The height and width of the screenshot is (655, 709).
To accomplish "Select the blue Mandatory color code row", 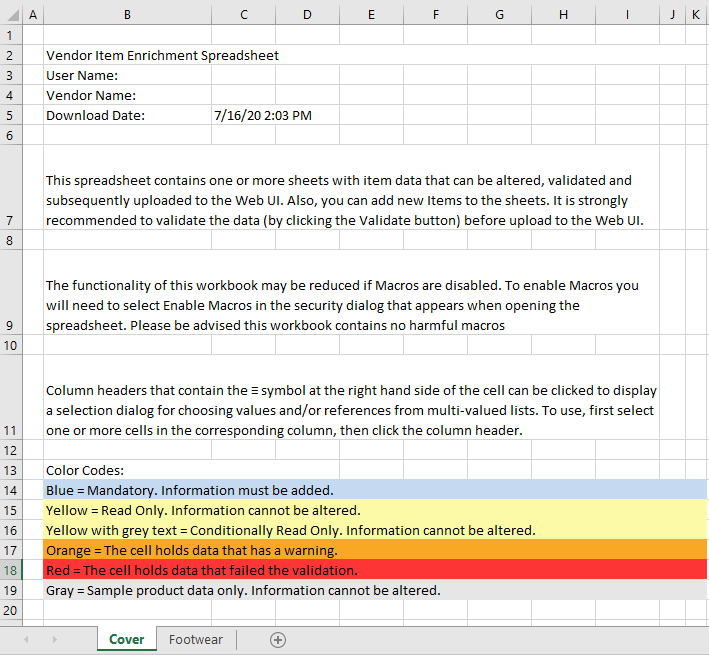I will 375,490.
